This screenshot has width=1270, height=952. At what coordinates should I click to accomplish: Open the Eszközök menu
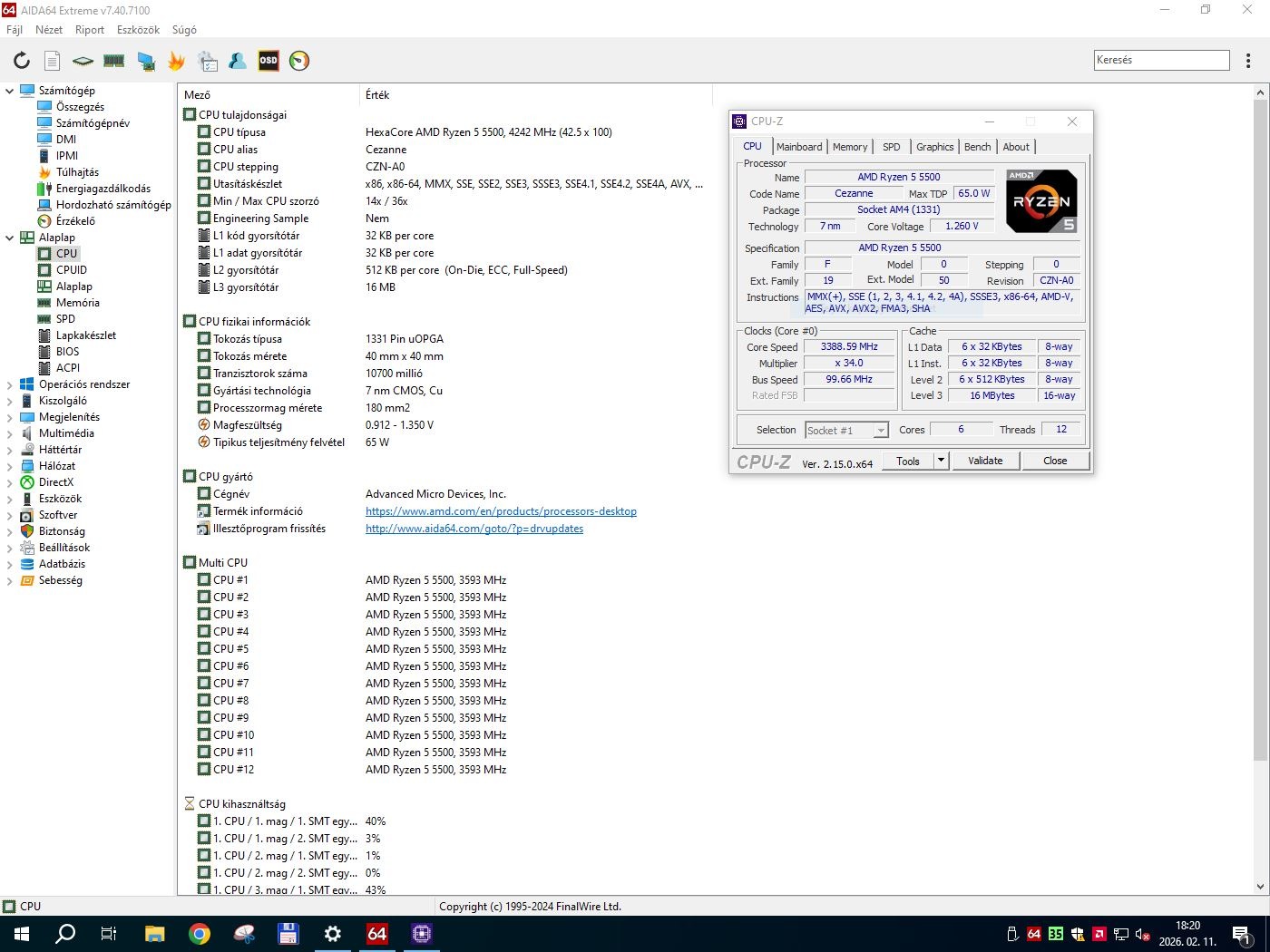(138, 30)
